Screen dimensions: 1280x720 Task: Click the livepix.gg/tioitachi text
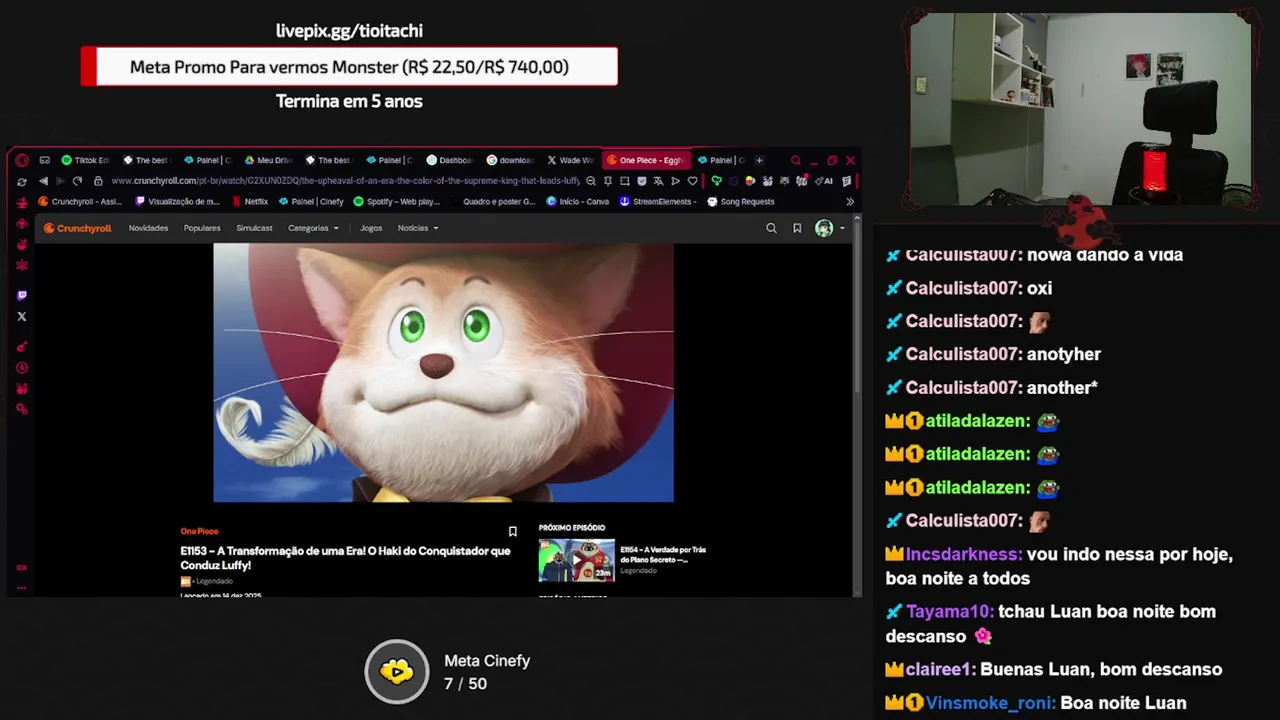(x=349, y=31)
